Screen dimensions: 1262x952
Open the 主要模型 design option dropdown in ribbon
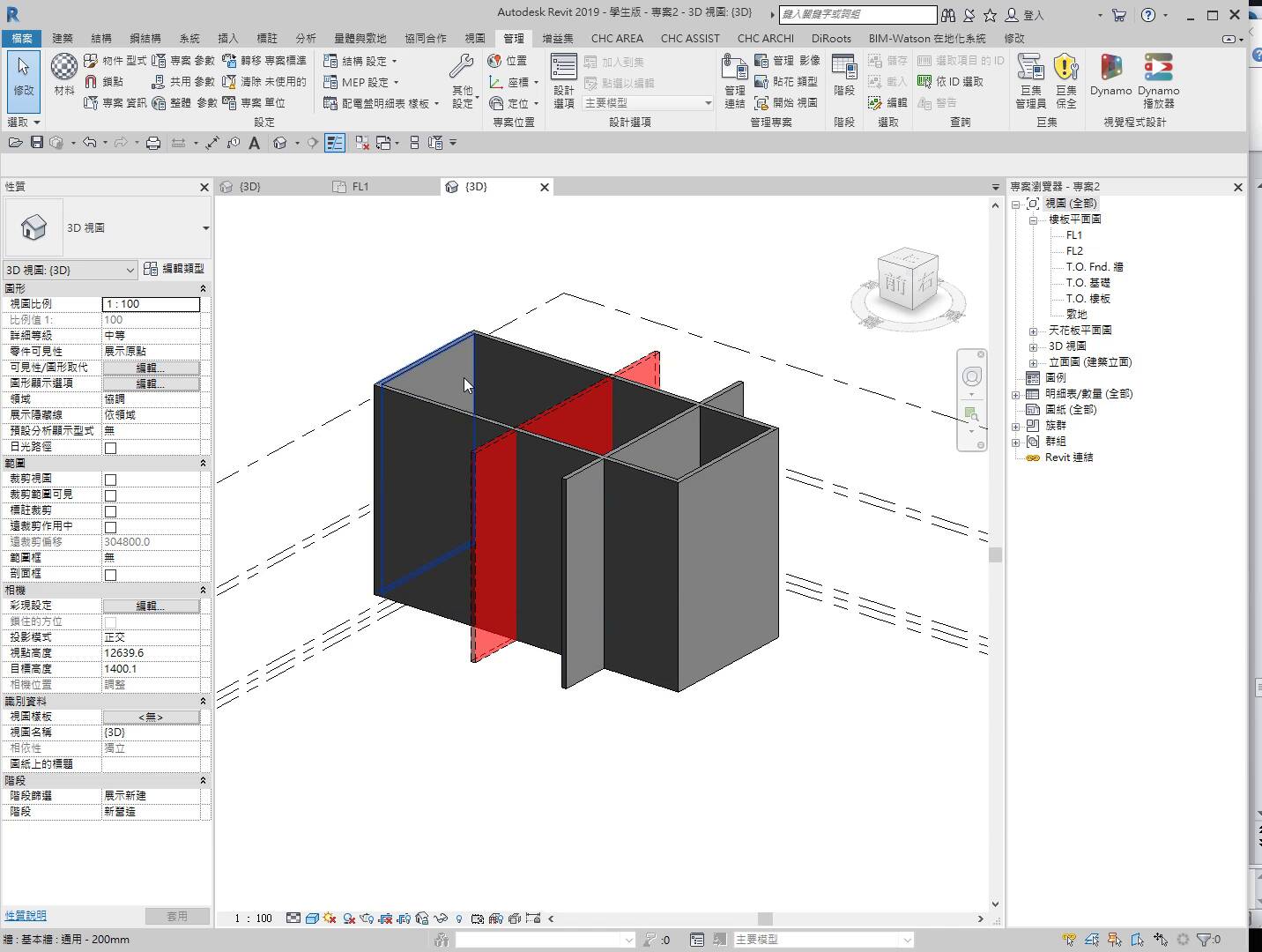pyautogui.click(x=648, y=103)
